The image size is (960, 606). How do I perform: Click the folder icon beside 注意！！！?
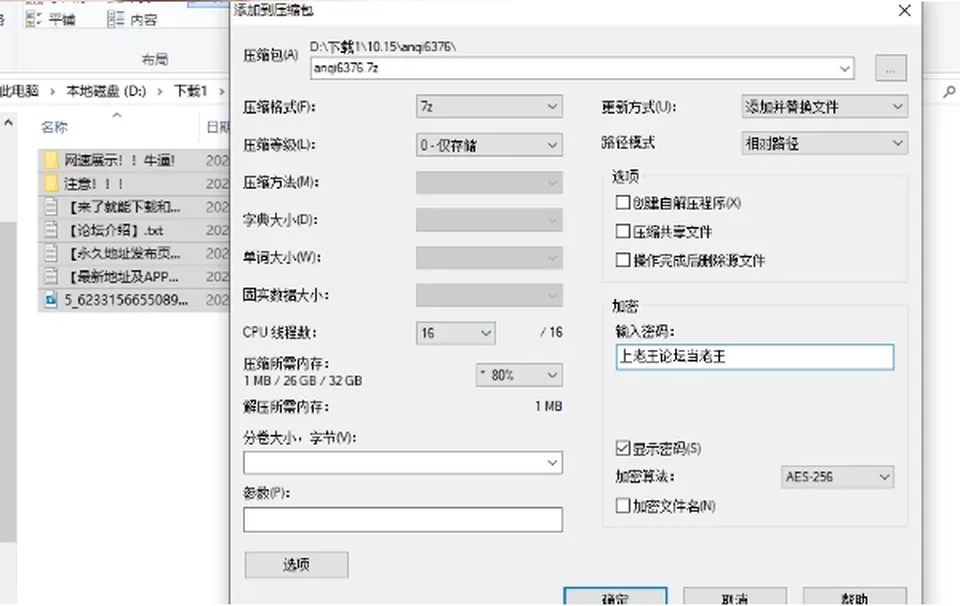51,184
